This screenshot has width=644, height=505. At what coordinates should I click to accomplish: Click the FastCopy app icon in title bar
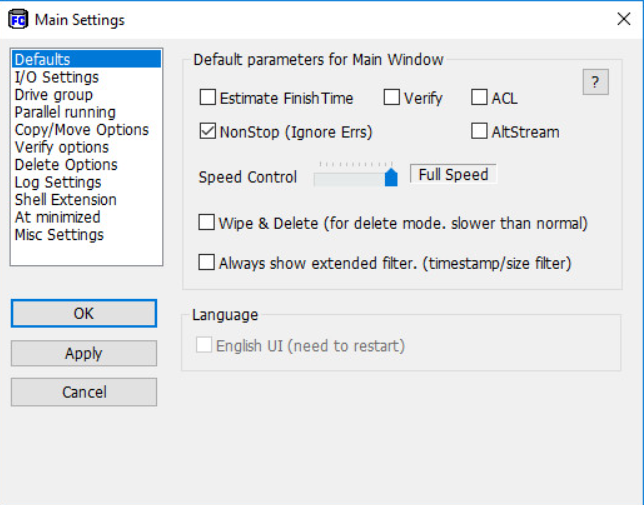click(17, 19)
